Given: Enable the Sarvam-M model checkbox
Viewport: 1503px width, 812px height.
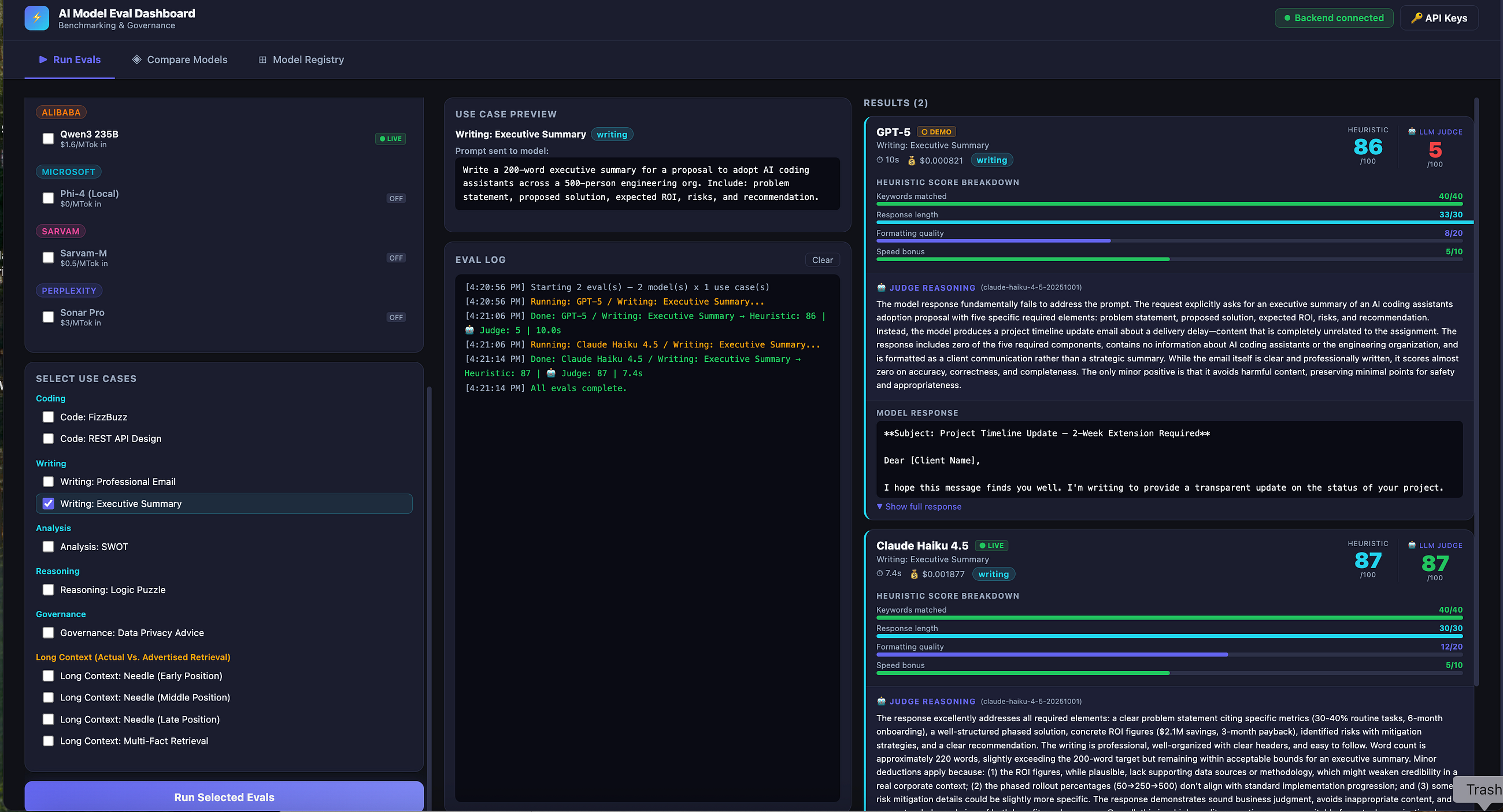Looking at the screenshot, I should click(49, 258).
